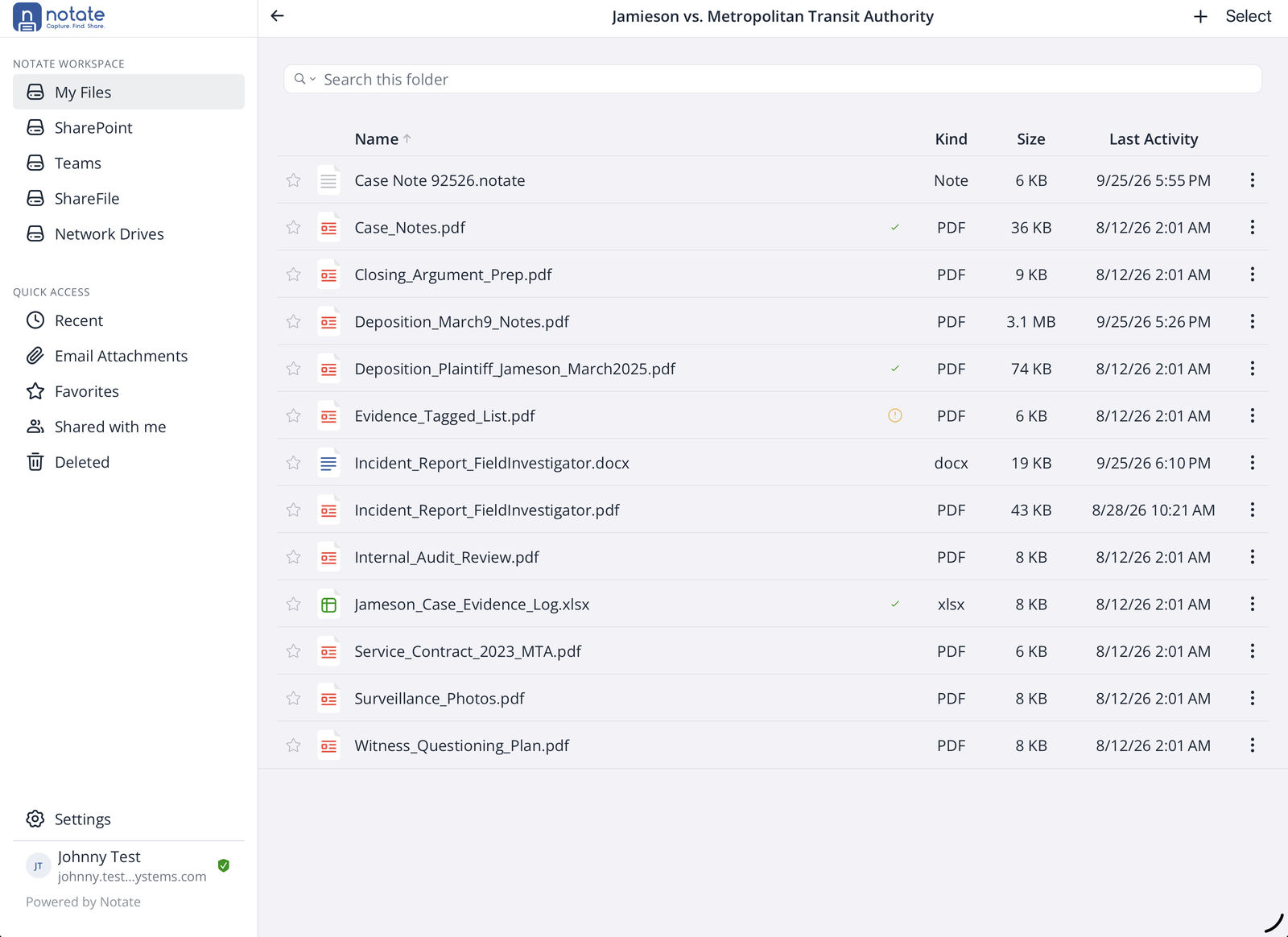Screen dimensions: 1288x937
Task: Favorite Deposition_March9_Notes.pdf with its star
Action: pyautogui.click(x=294, y=322)
